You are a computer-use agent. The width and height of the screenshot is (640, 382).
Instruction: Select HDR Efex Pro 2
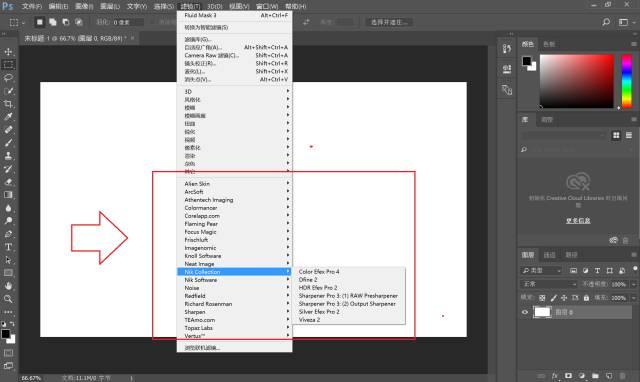tap(349, 288)
